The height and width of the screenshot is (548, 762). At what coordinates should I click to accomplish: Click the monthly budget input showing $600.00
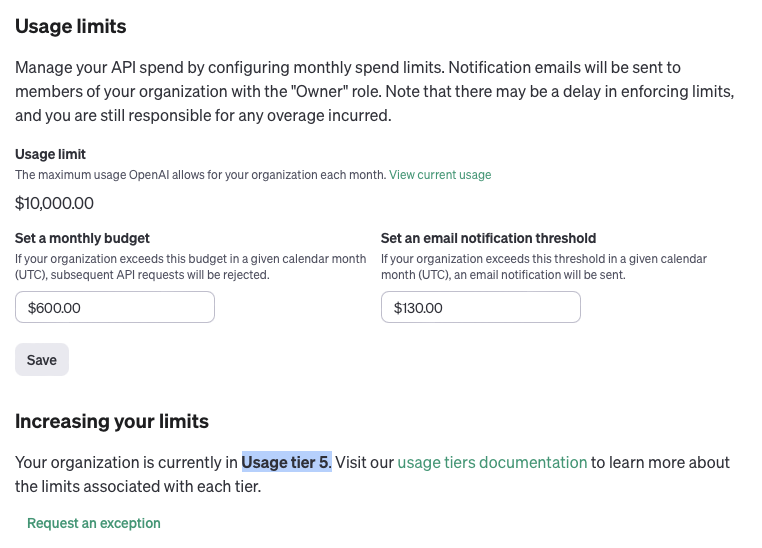coord(115,307)
